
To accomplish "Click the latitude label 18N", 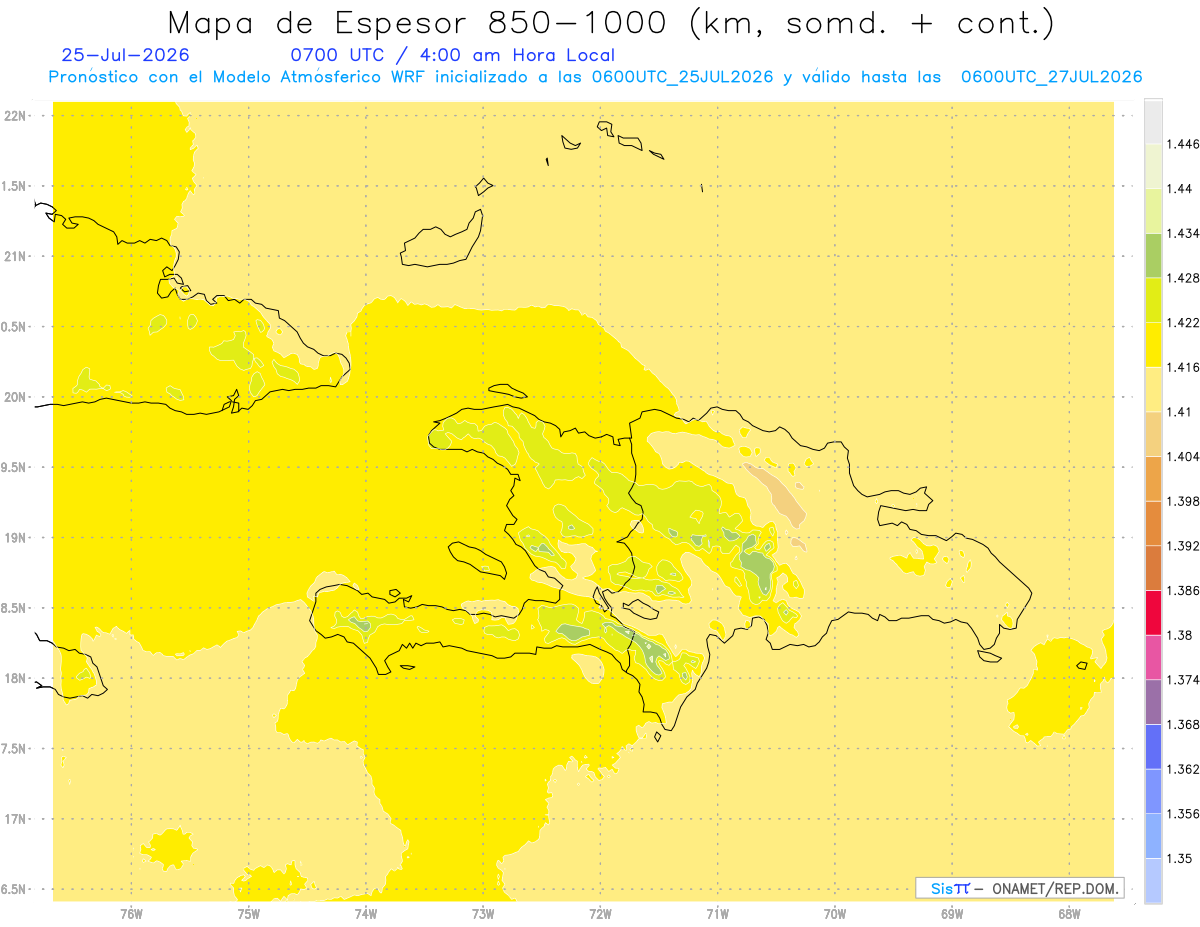I will click(x=16, y=678).
